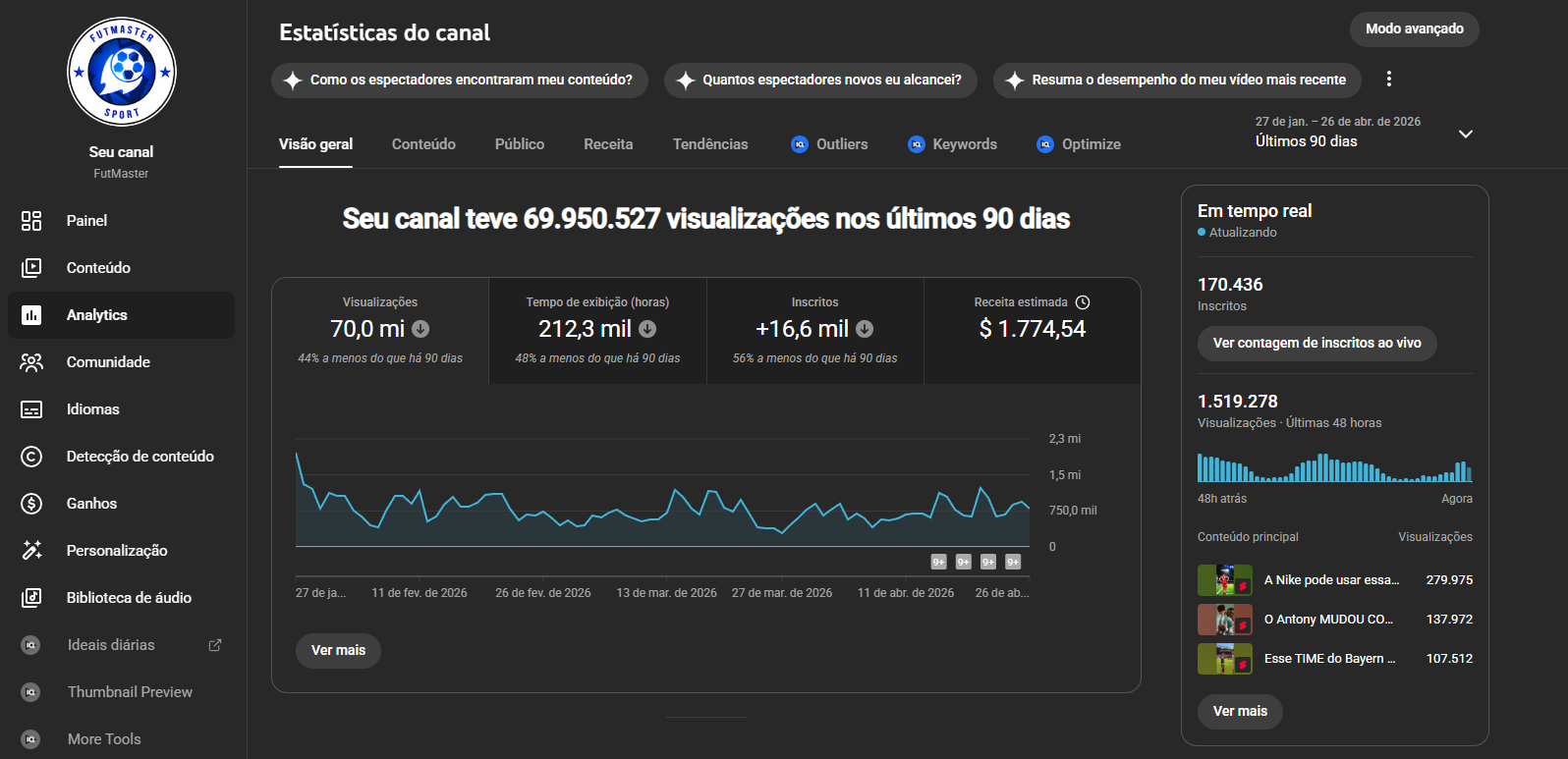1568x759 pixels.
Task: Click Ver contagem de inscritos ao vivo
Action: 1316,344
